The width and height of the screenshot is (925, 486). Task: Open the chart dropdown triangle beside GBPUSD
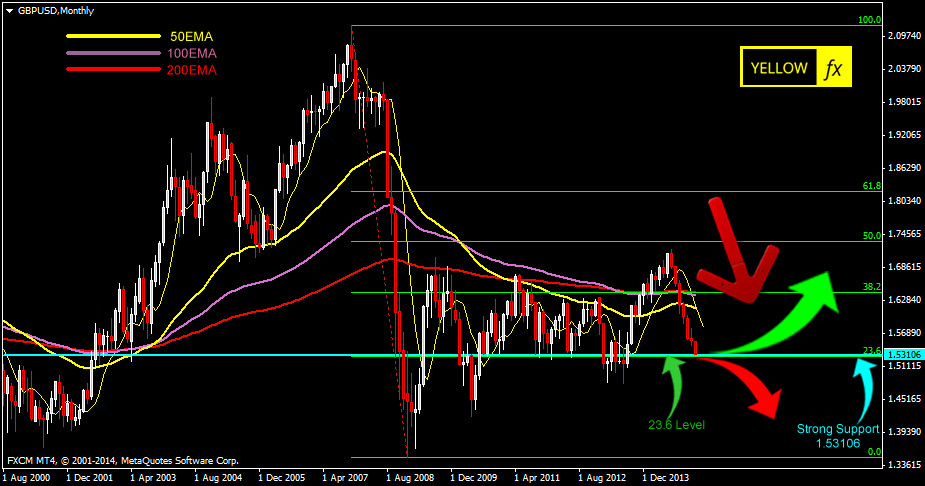[x=10, y=10]
